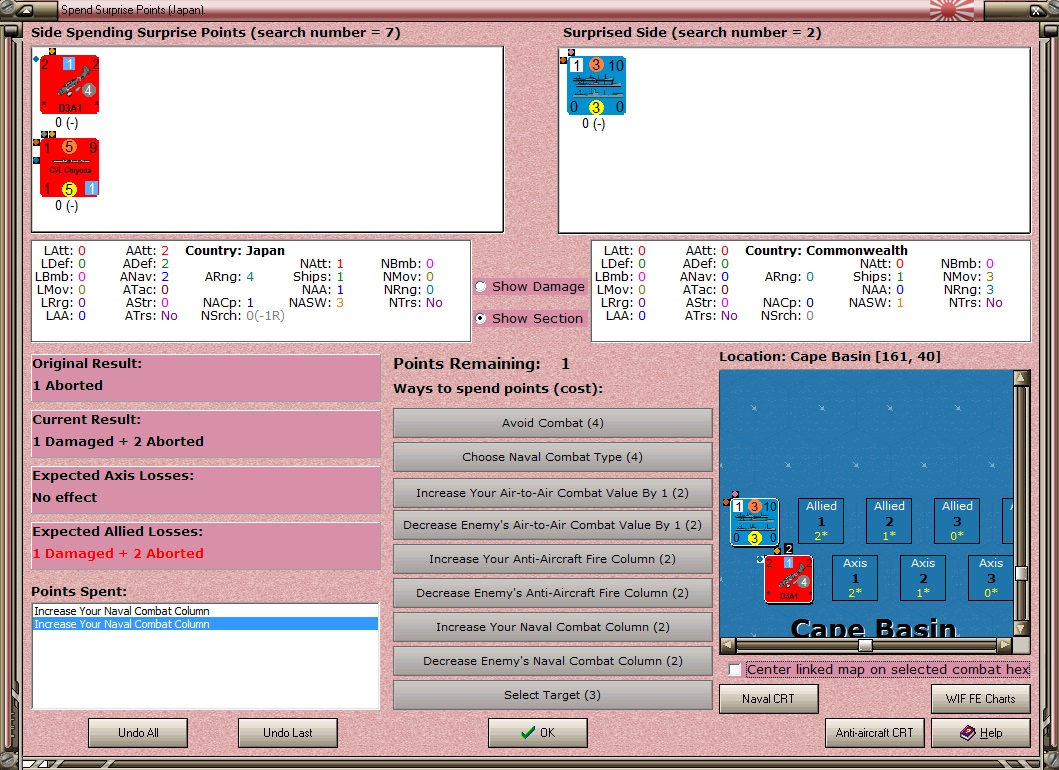The image size is (1059, 770).
Task: Click the Original Result: 1 Aborted panel
Action: [x=206, y=378]
